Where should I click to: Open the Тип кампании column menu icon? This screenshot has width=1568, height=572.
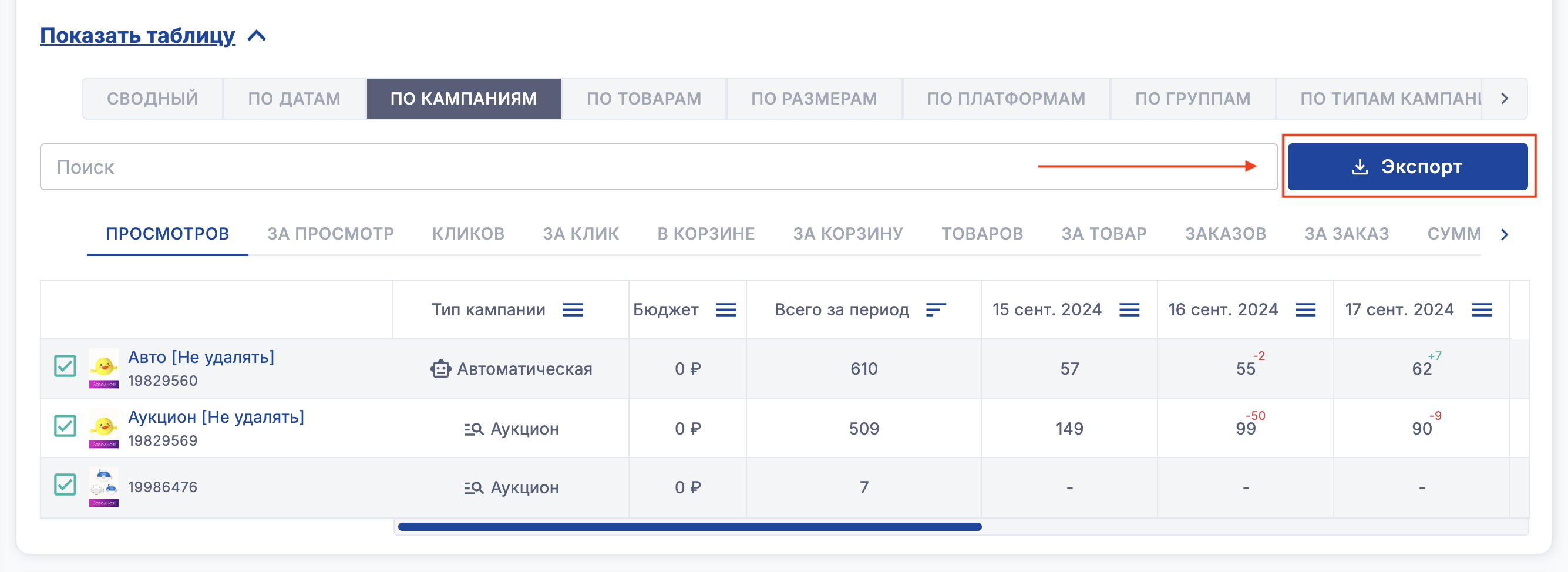[572, 310]
